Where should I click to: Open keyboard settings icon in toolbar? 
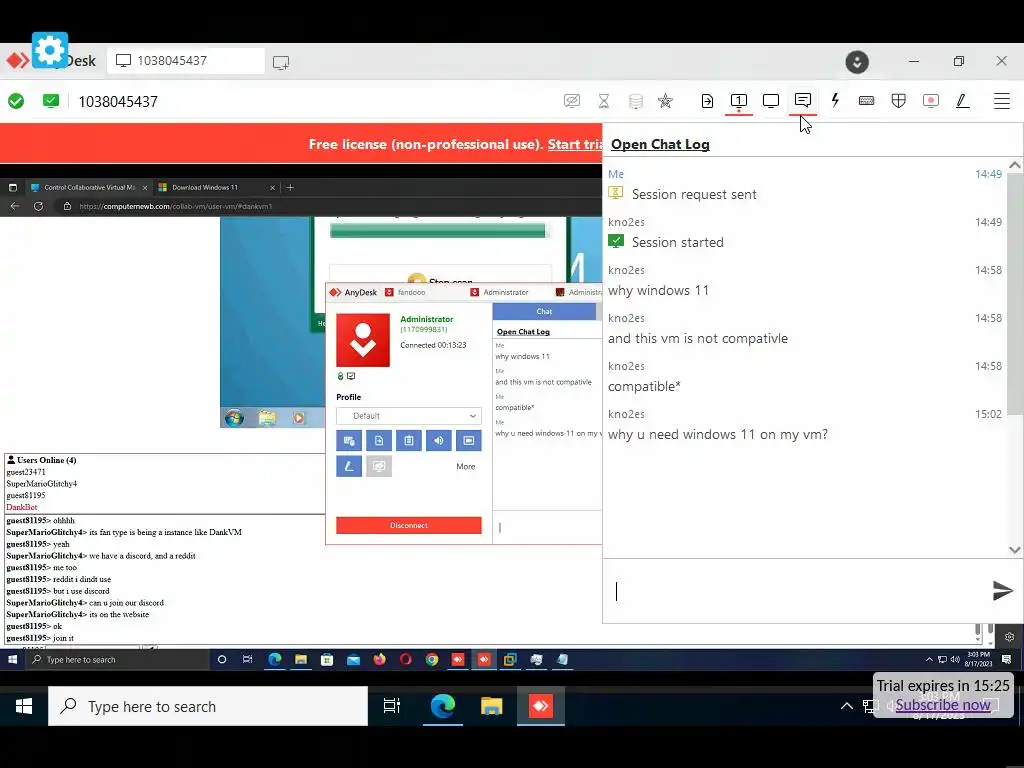[867, 101]
